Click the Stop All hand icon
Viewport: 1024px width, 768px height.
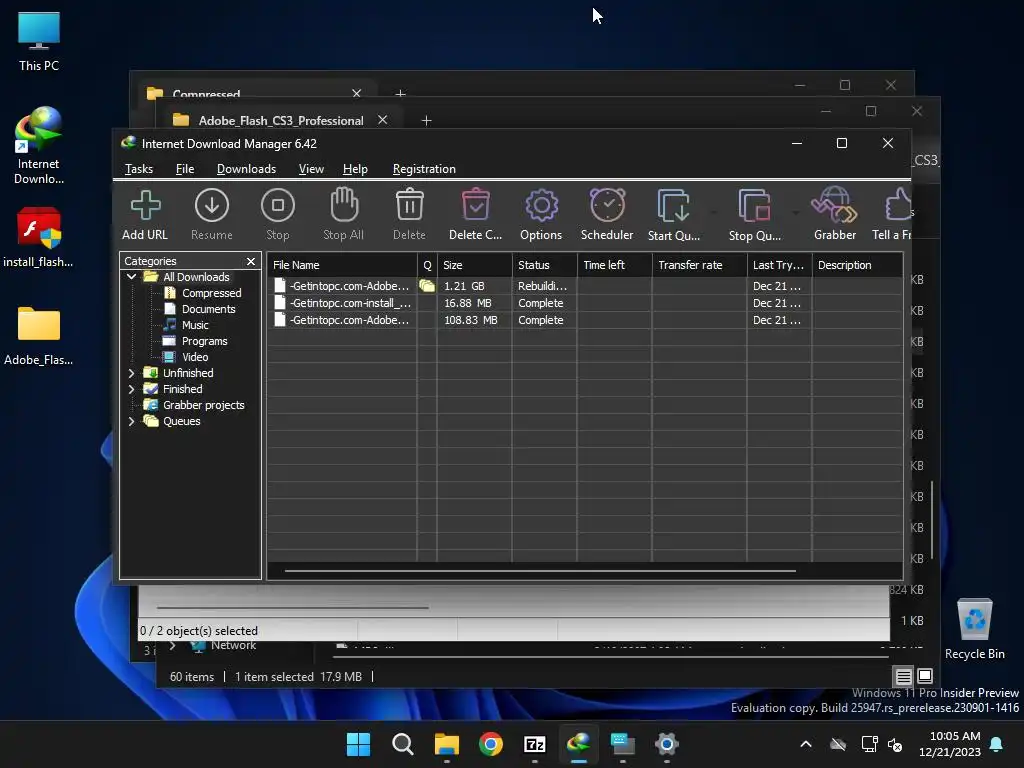click(344, 214)
